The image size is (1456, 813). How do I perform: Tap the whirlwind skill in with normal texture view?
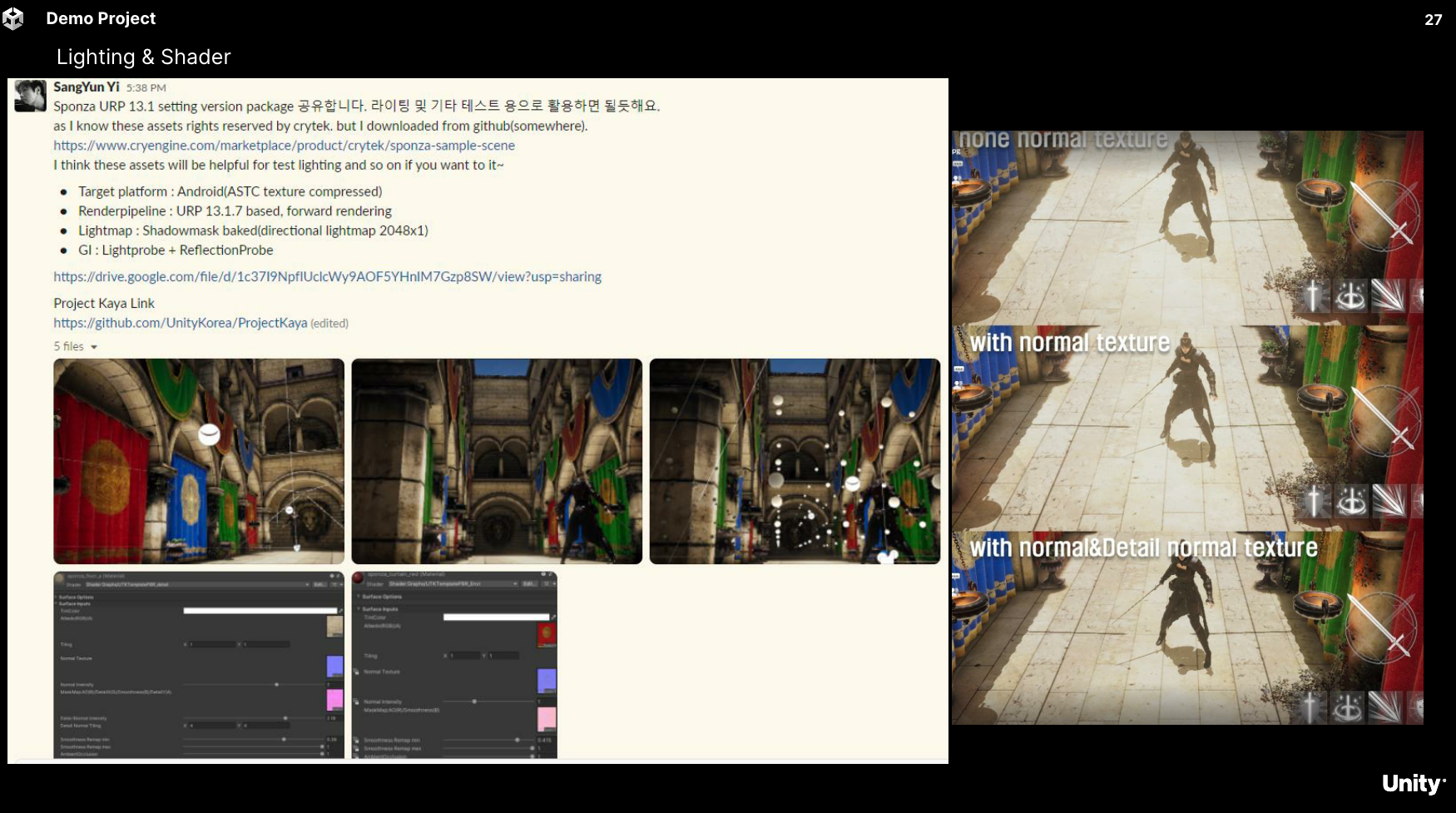coord(1350,501)
